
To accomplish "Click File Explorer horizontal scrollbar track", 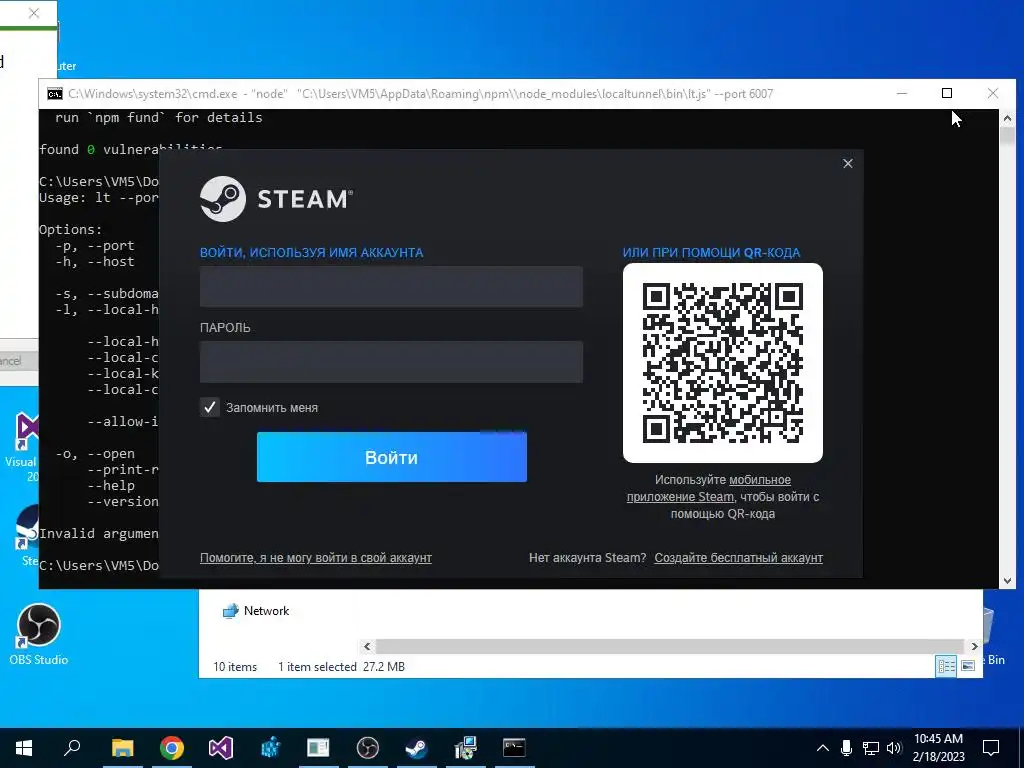I will (x=670, y=647).
